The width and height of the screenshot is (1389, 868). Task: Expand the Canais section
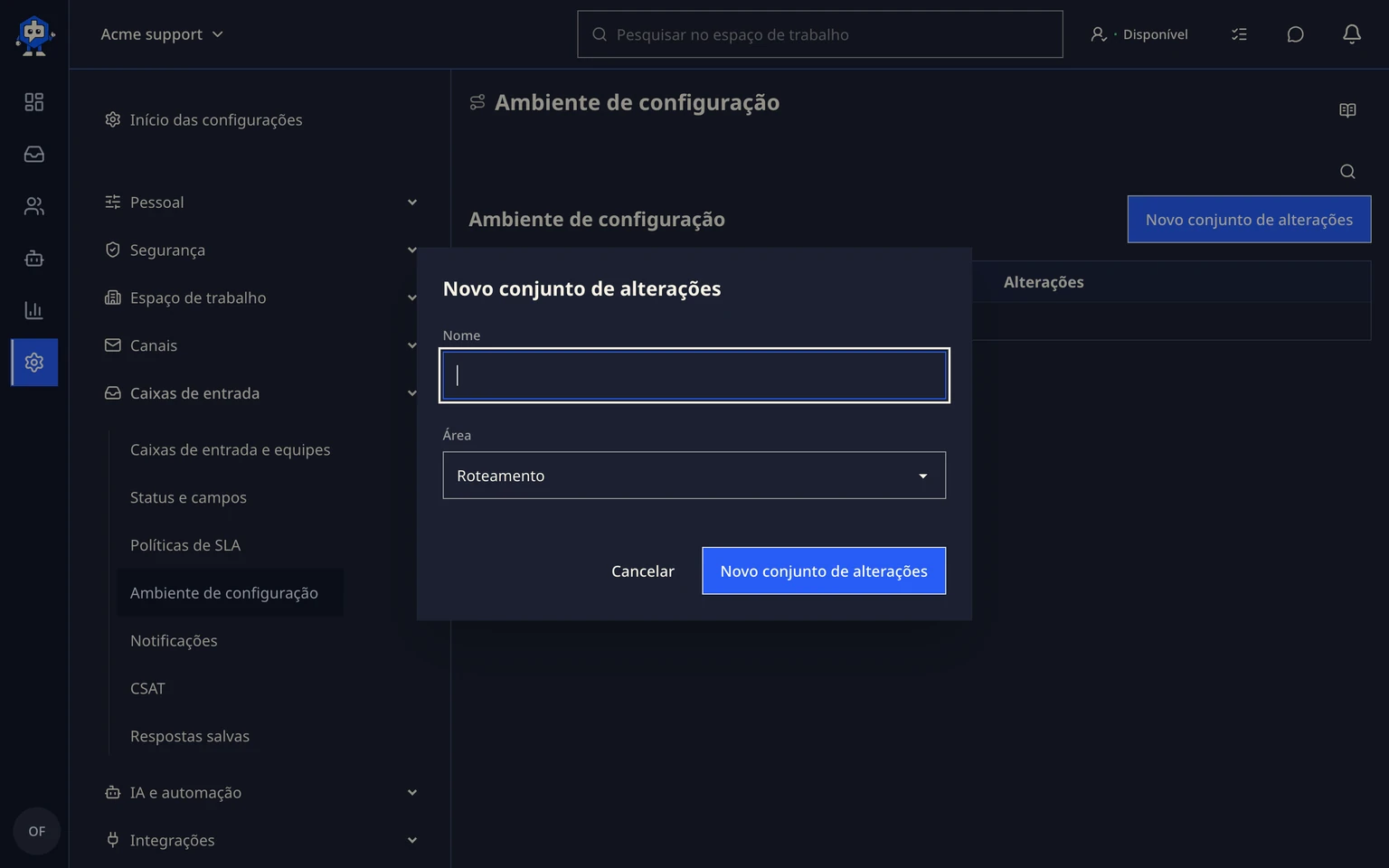[x=261, y=345]
